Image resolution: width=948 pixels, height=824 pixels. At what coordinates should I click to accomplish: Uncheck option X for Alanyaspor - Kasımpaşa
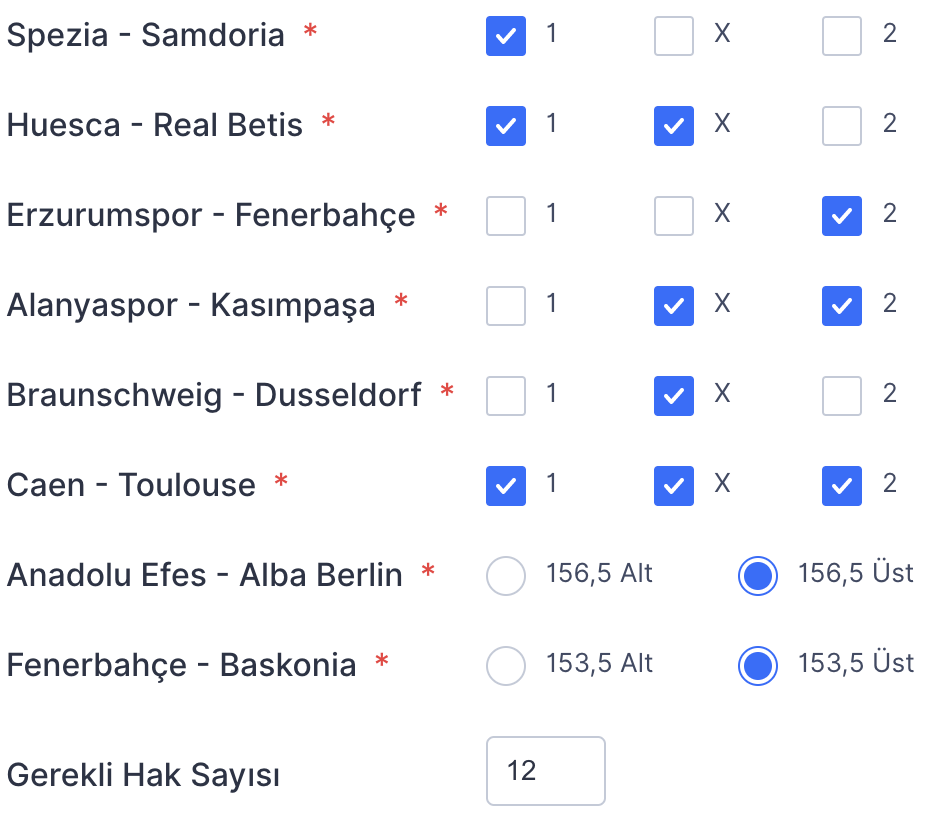point(674,306)
